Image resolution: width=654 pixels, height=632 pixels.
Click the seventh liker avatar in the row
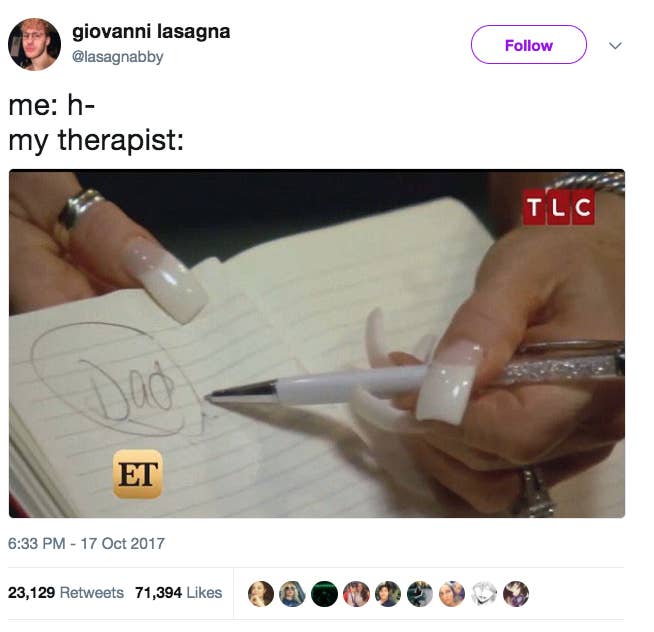point(452,594)
